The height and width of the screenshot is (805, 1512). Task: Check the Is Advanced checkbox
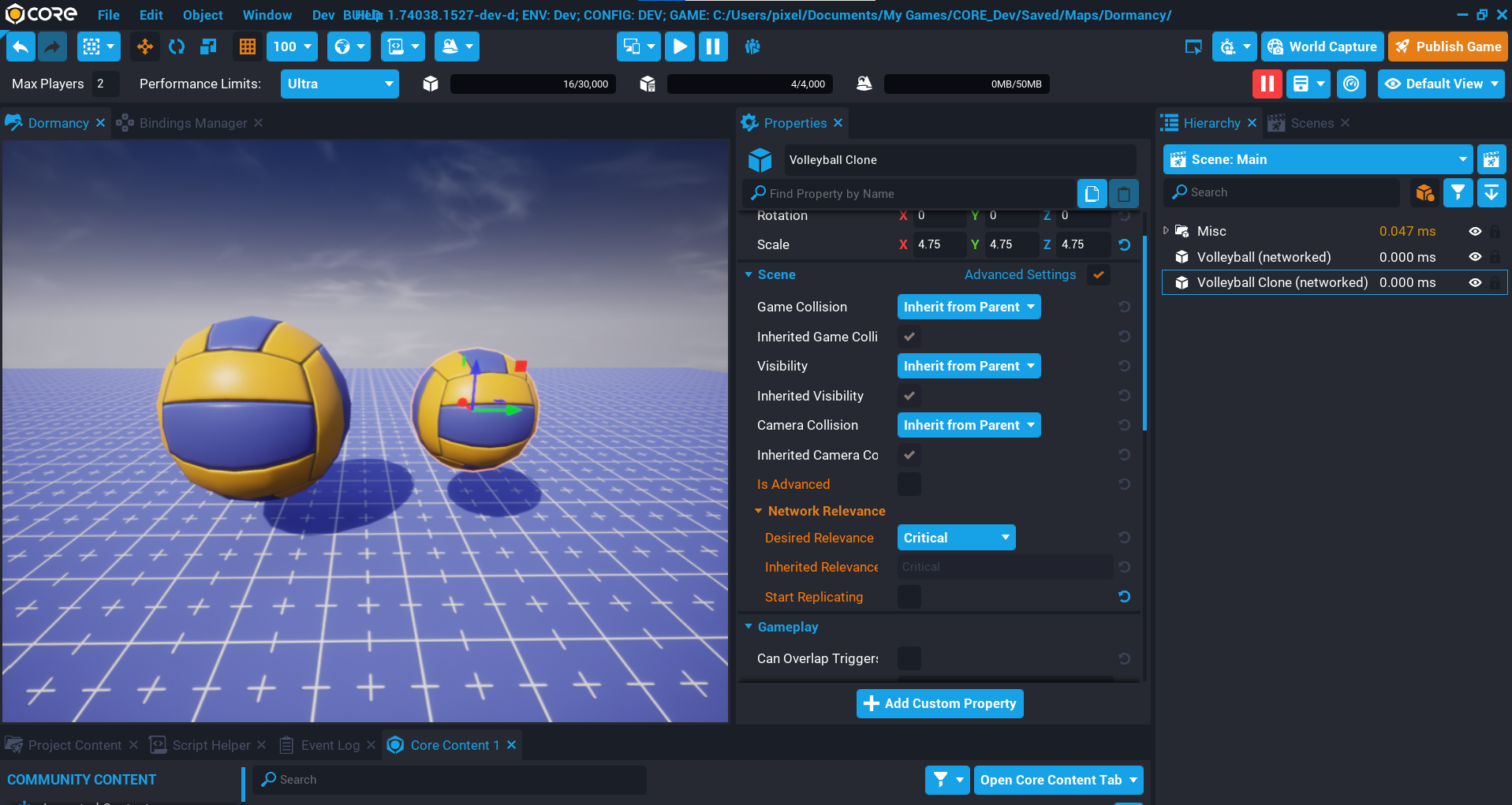pyautogui.click(x=909, y=485)
